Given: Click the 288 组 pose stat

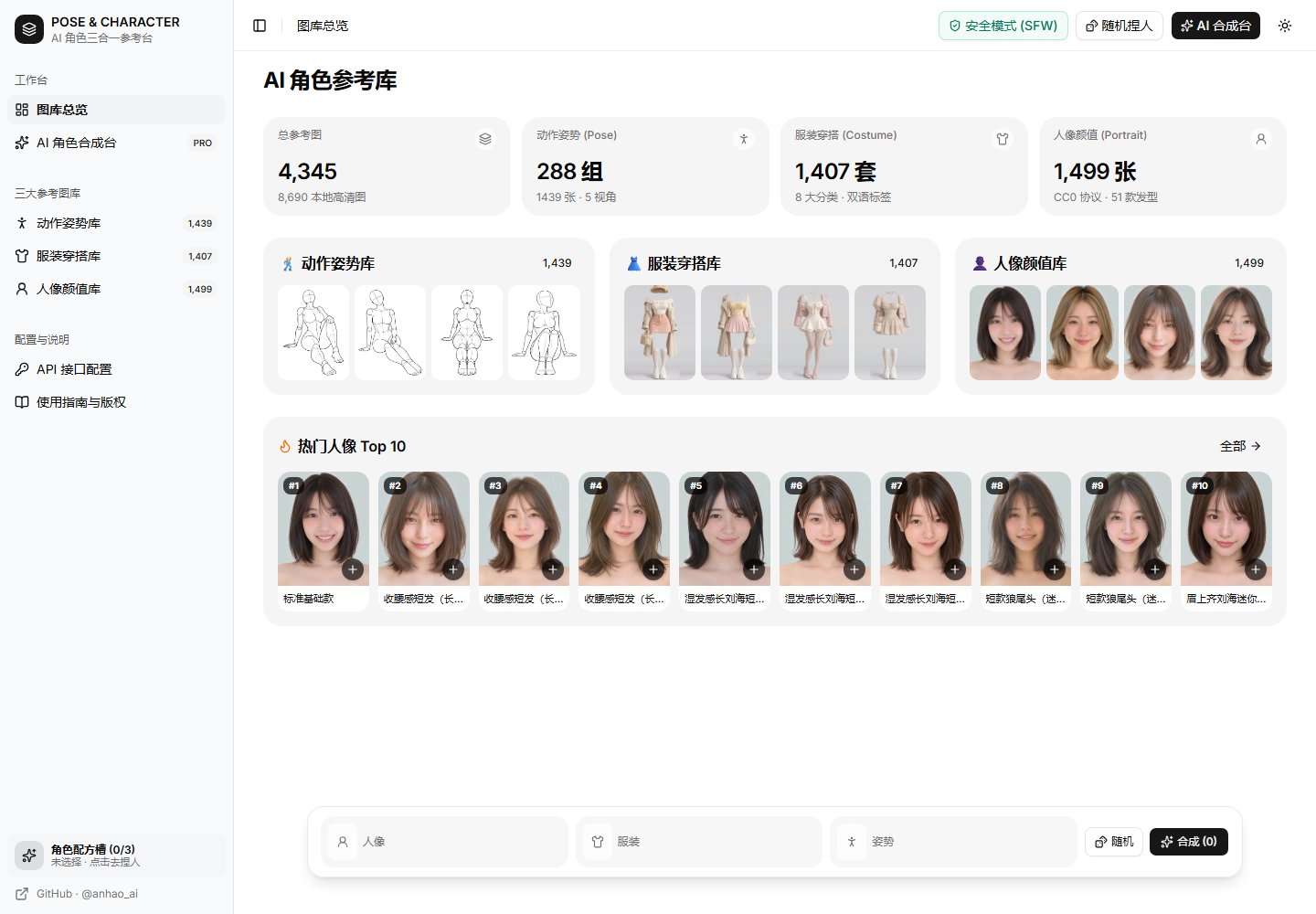Looking at the screenshot, I should pyautogui.click(x=570, y=172).
